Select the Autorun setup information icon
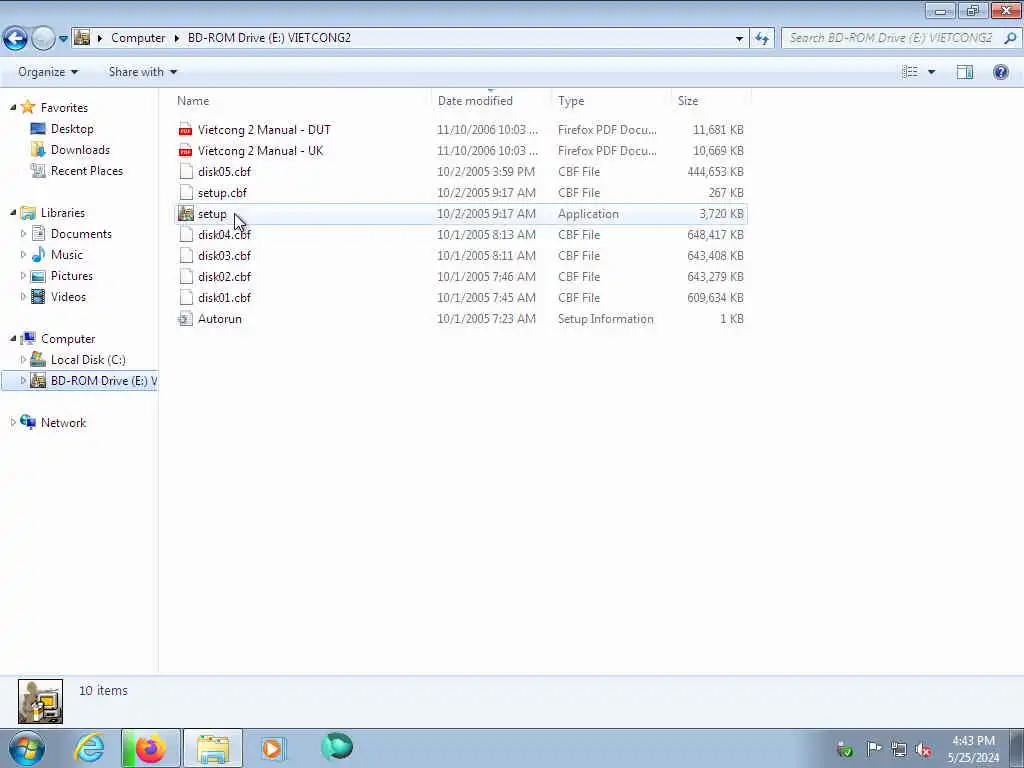Image resolution: width=1024 pixels, height=768 pixels. pyautogui.click(x=186, y=319)
